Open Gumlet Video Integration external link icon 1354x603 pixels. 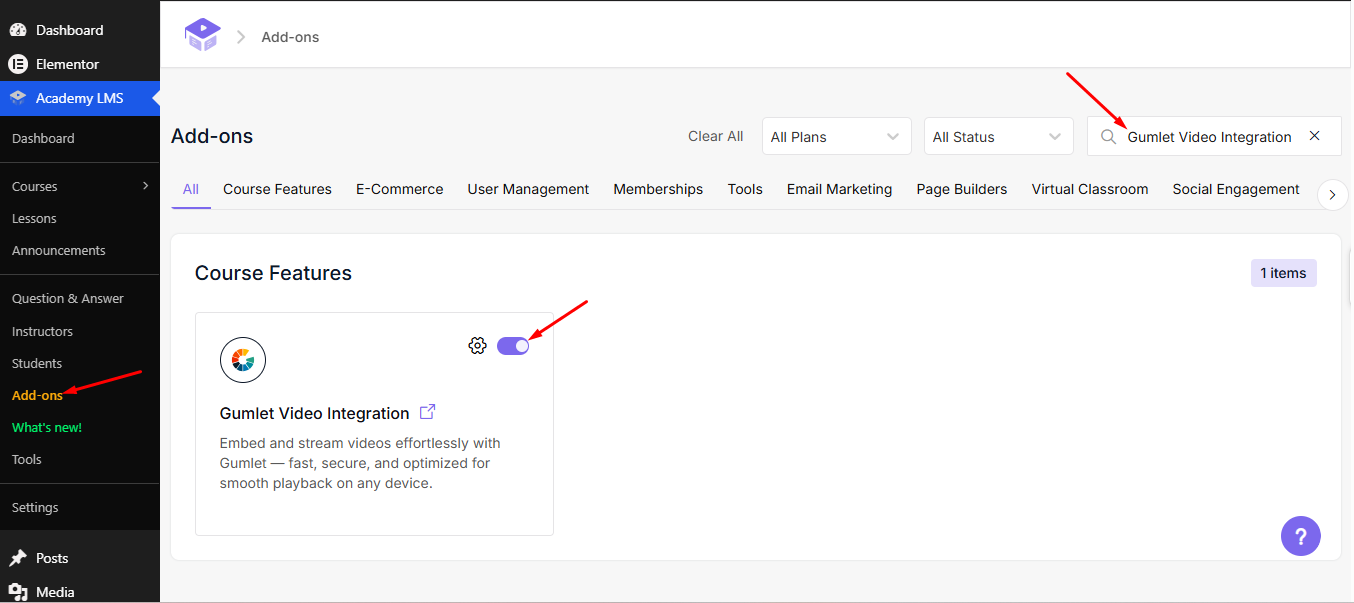click(x=428, y=412)
